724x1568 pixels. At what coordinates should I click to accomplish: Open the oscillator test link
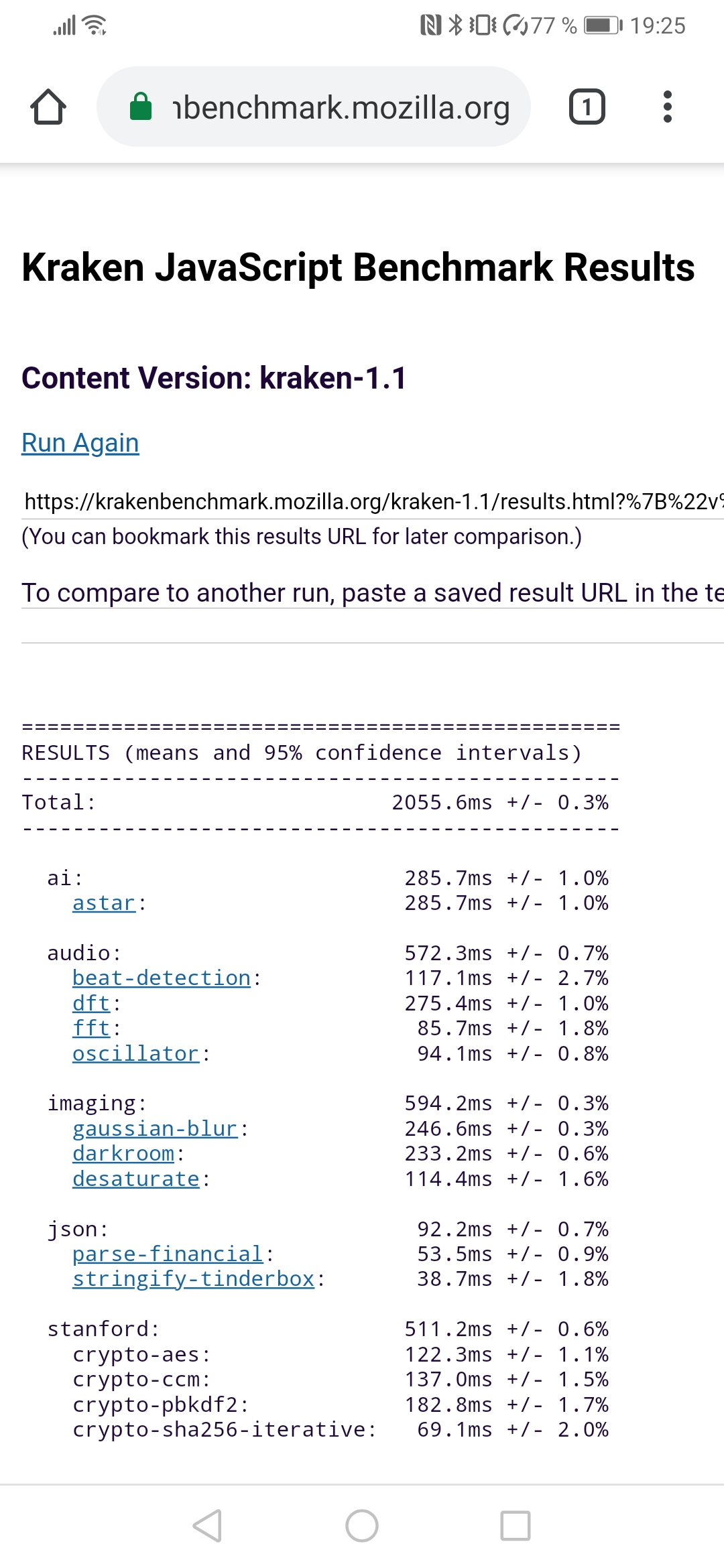point(136,1053)
